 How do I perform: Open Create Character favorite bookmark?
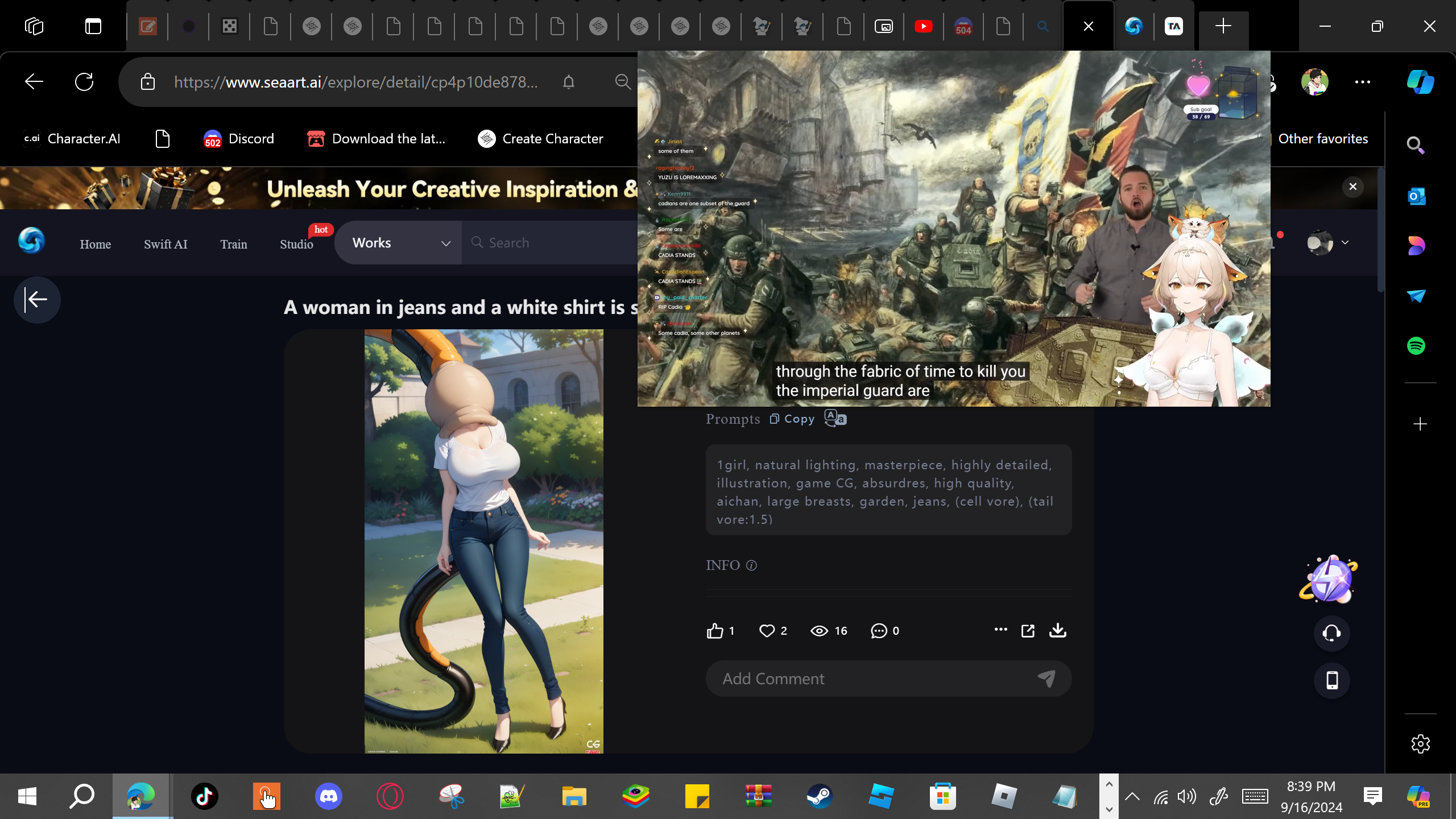(x=540, y=139)
